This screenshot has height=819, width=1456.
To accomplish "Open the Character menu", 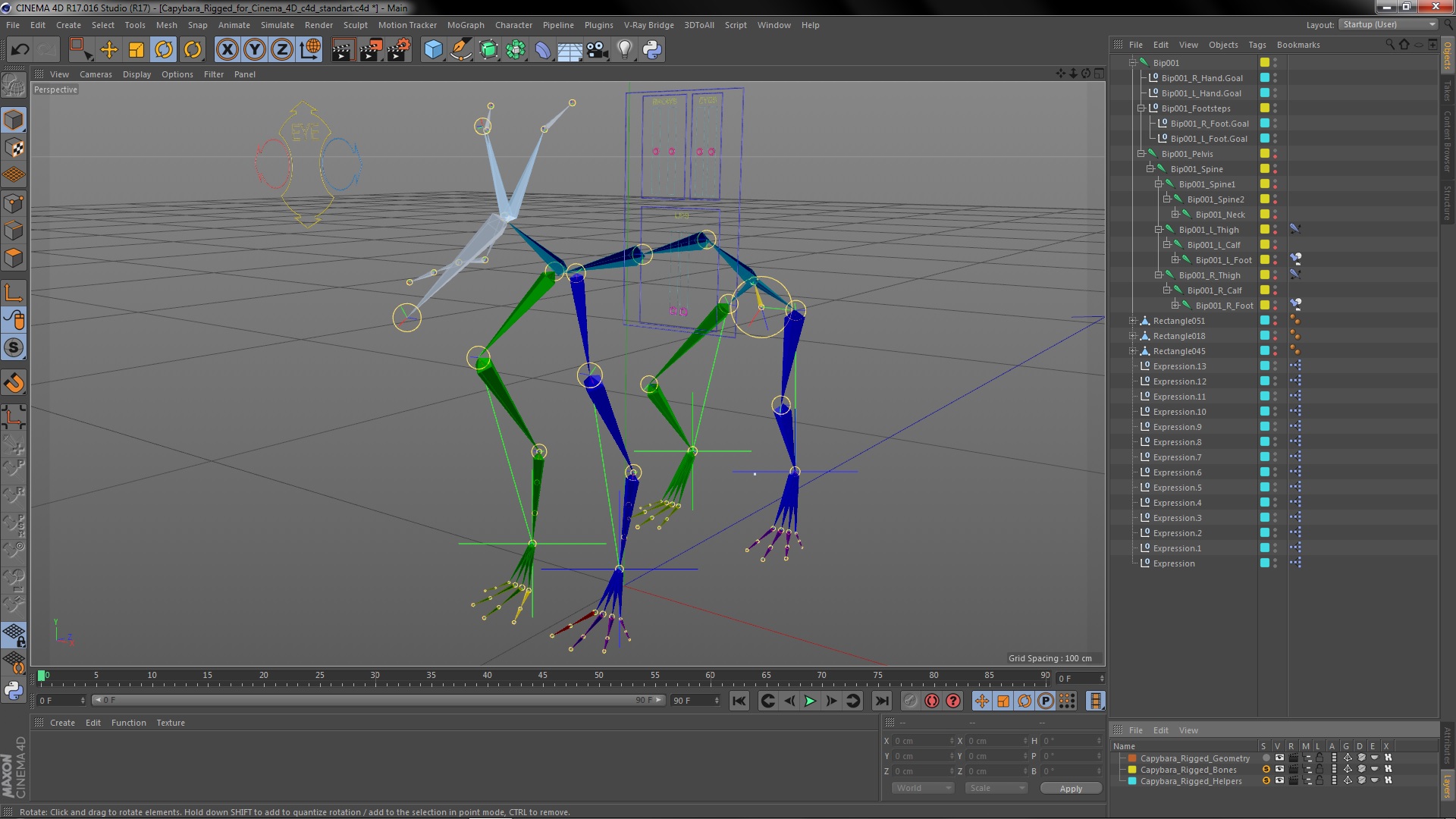I will click(x=514, y=24).
